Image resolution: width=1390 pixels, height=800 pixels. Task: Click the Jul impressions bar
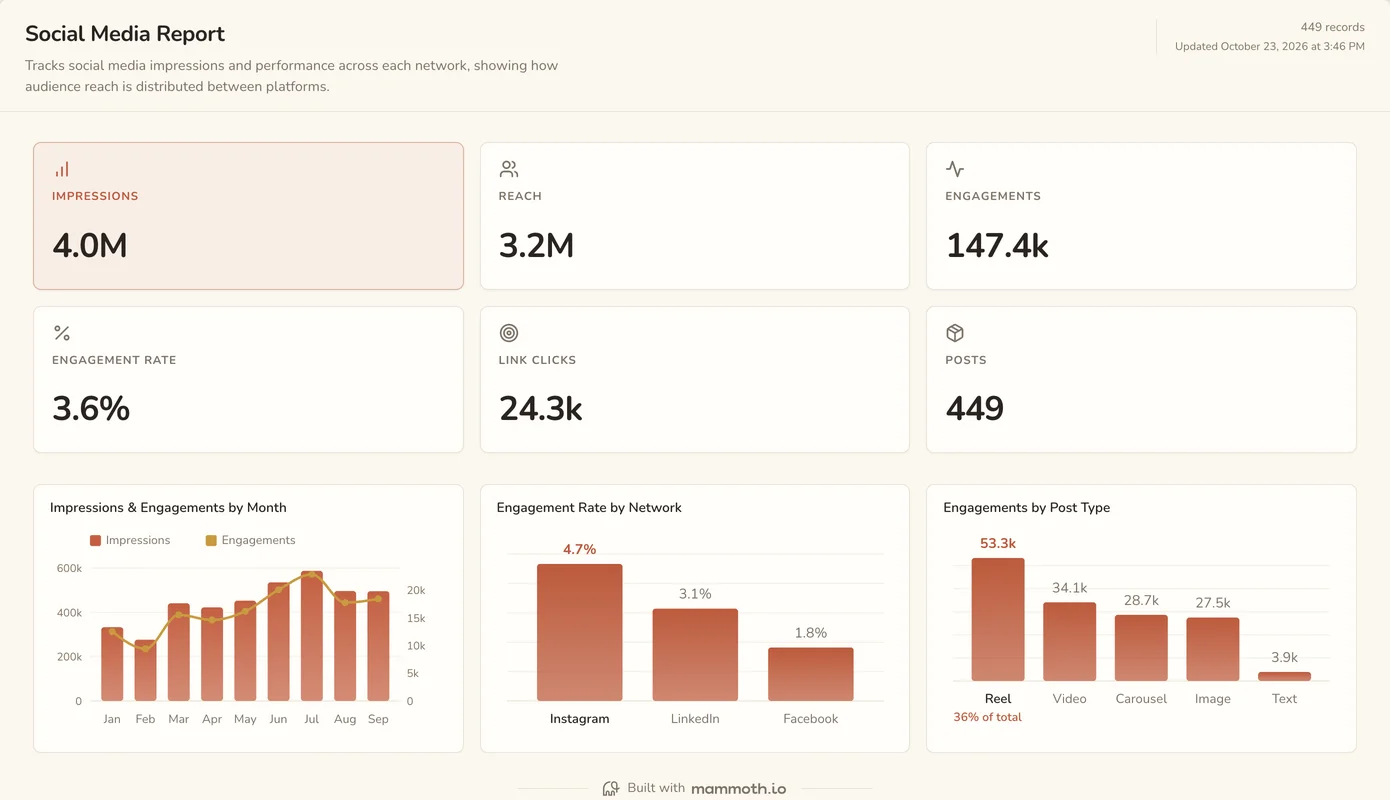click(312, 636)
